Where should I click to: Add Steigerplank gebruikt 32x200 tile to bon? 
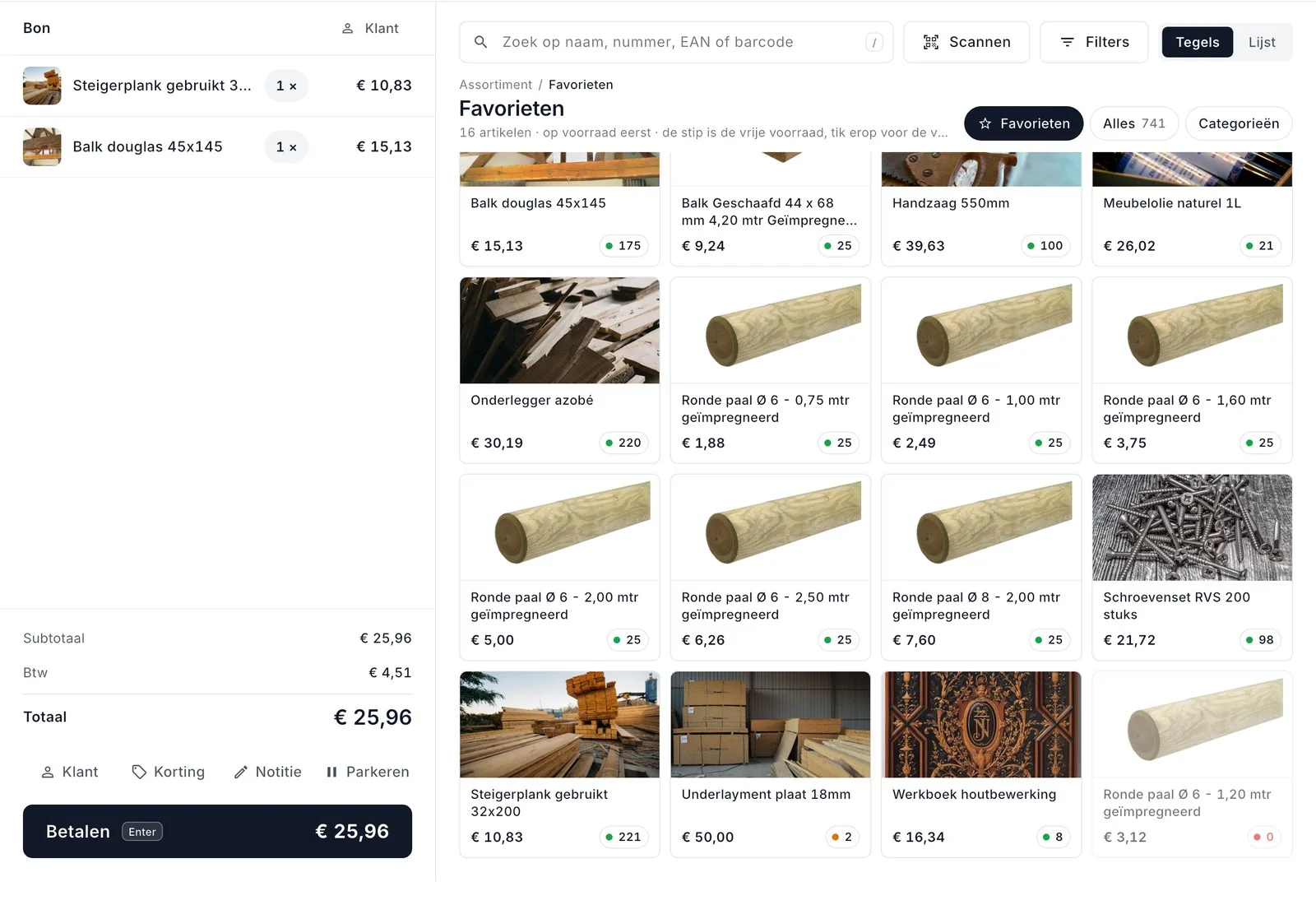pos(559,764)
